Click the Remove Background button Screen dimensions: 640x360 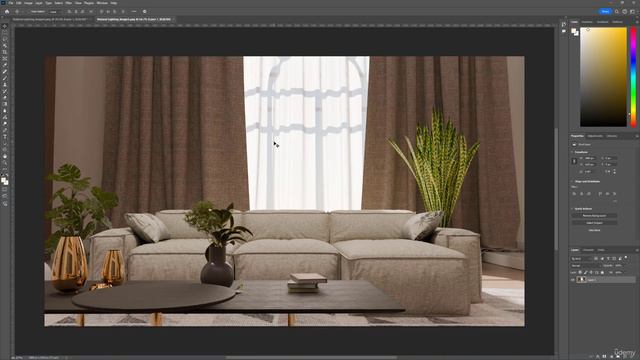[594, 216]
